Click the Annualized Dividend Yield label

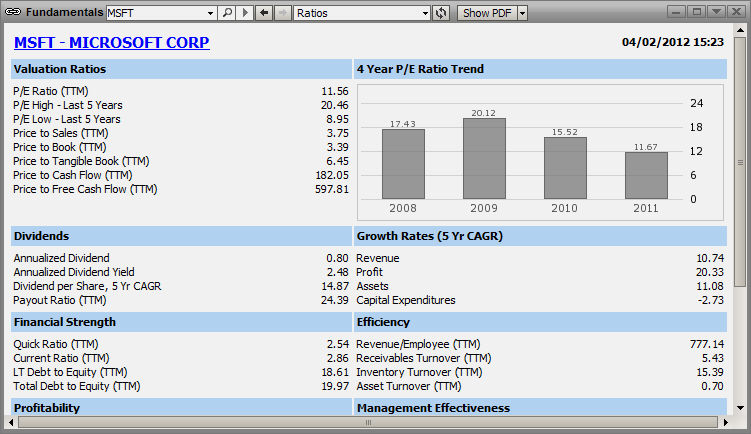pos(74,272)
